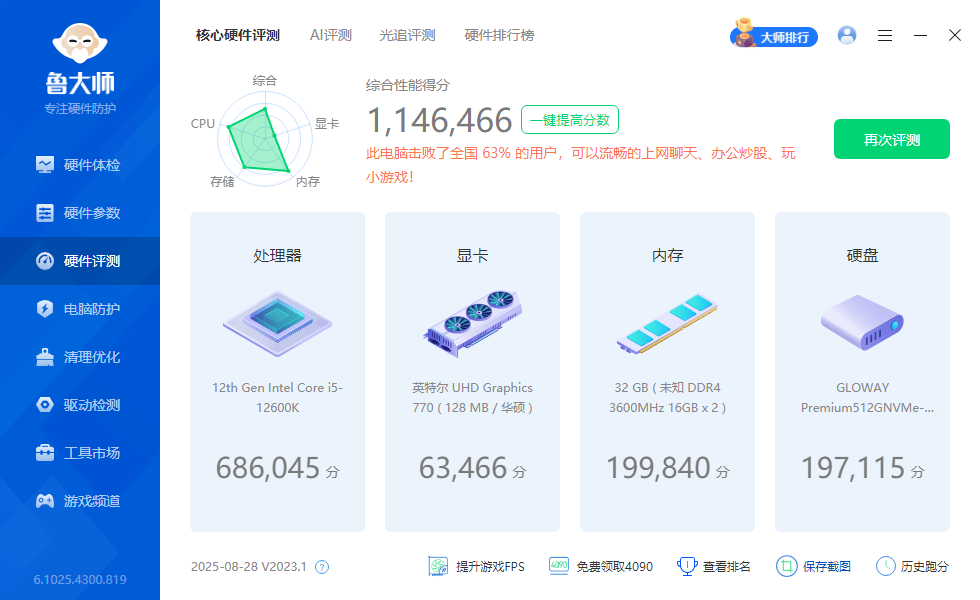The image size is (980, 600).
Task: Click the 鲁大师 mascot logo
Action: point(80,43)
